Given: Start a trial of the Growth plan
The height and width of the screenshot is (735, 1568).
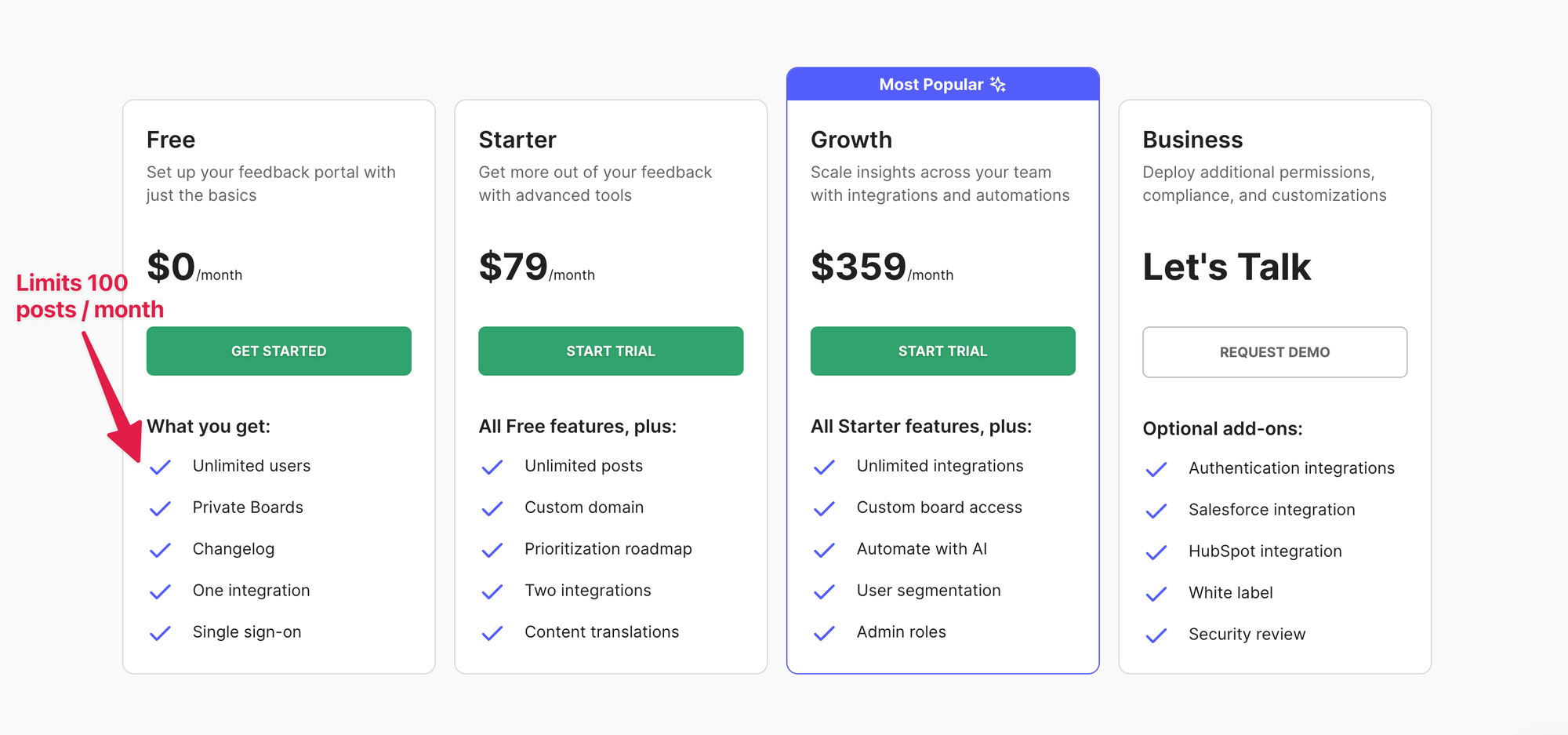Looking at the screenshot, I should coord(942,351).
